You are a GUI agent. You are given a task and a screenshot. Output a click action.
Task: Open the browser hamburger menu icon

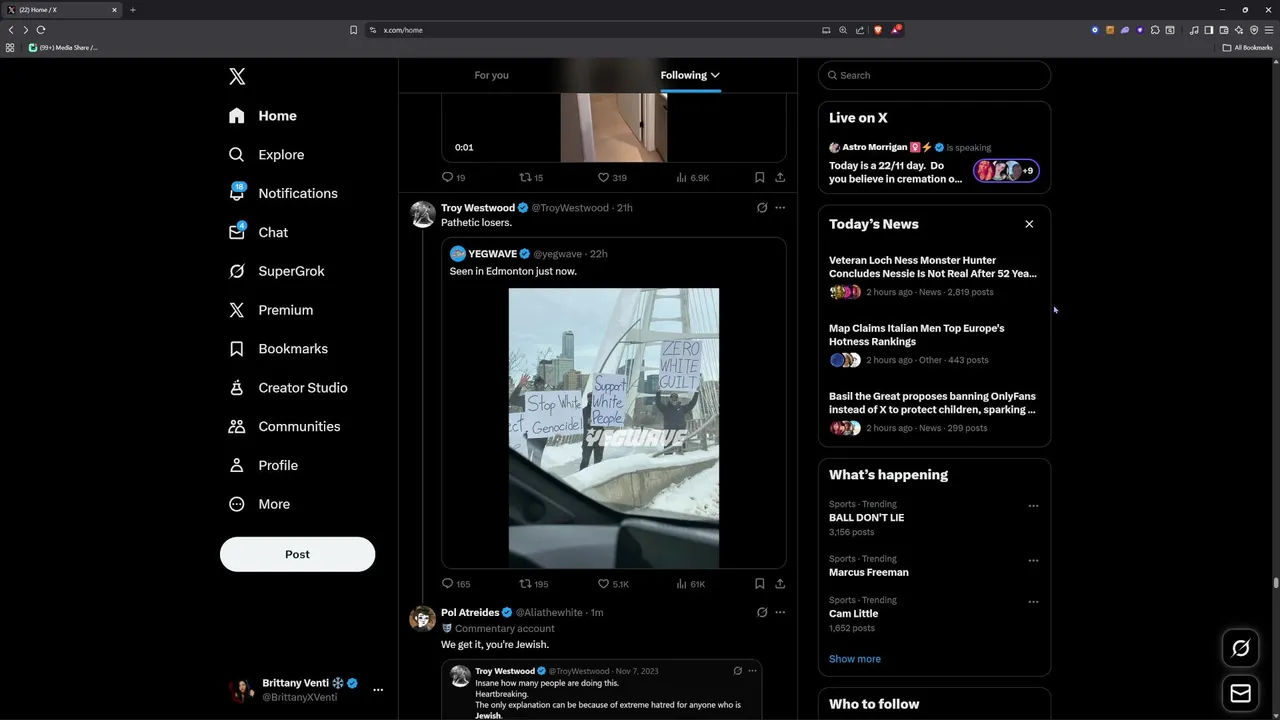tap(1269, 30)
